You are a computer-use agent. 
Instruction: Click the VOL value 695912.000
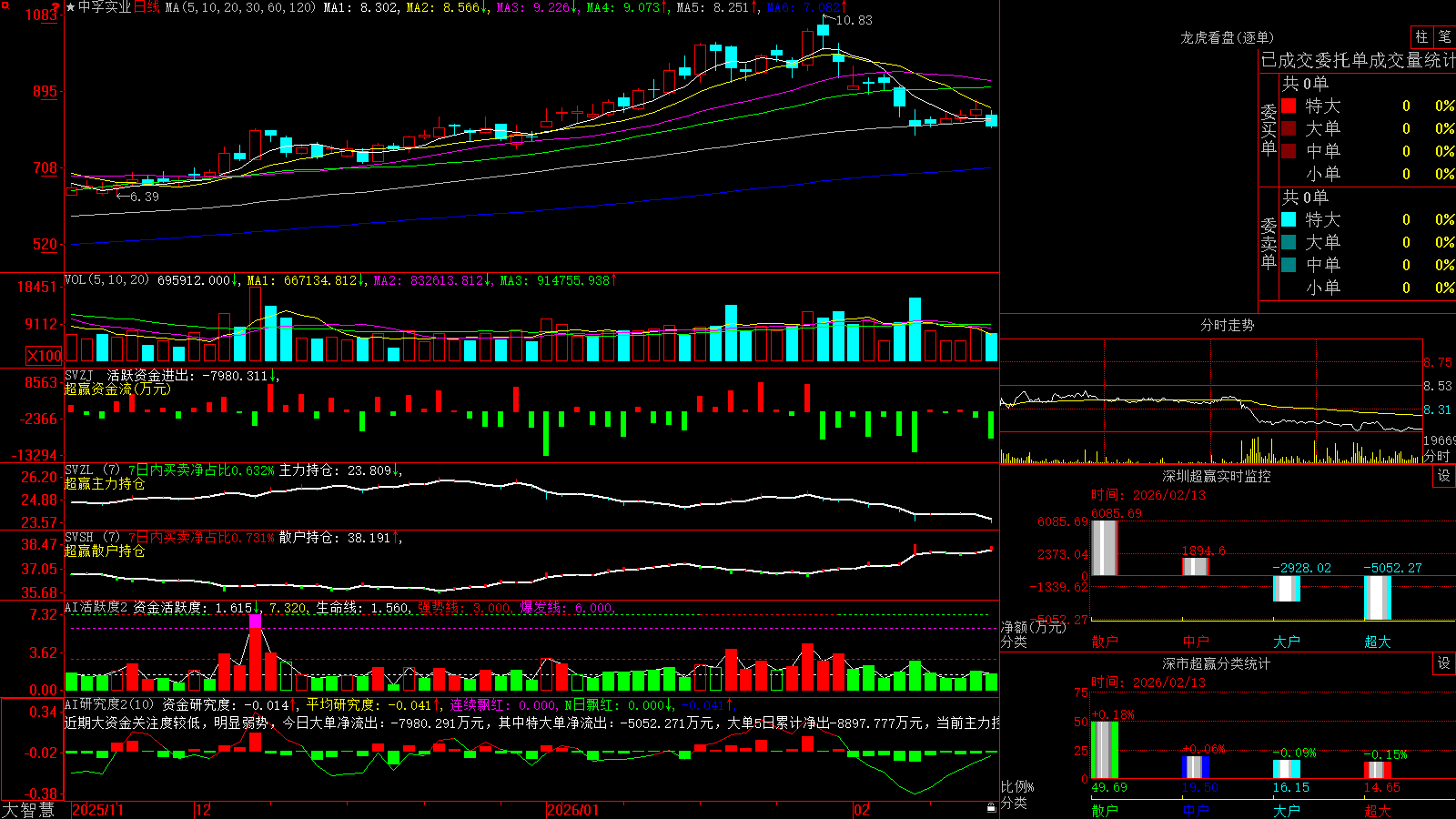tap(194, 280)
